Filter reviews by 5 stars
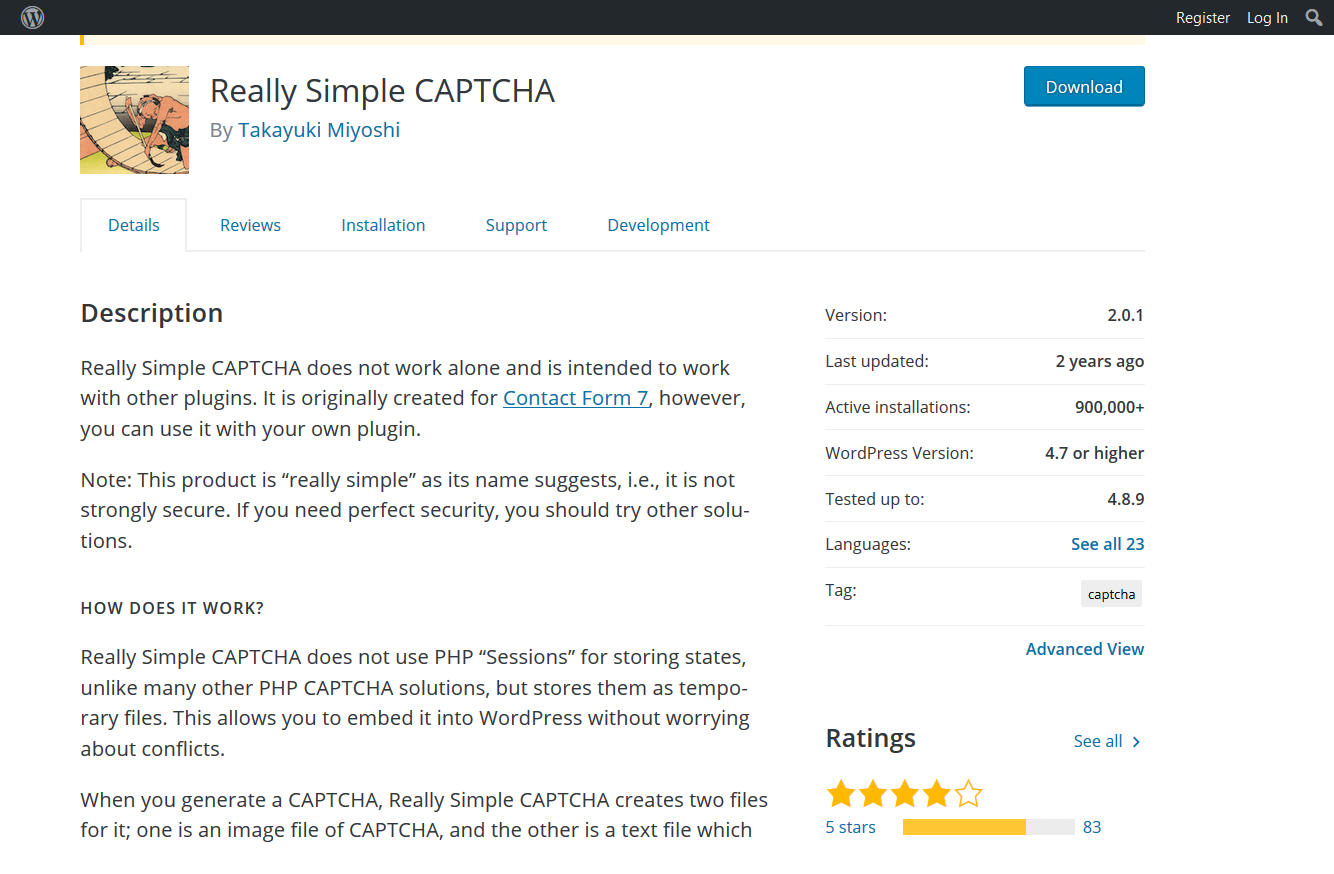Viewport: 1334px width, 874px height. [851, 827]
